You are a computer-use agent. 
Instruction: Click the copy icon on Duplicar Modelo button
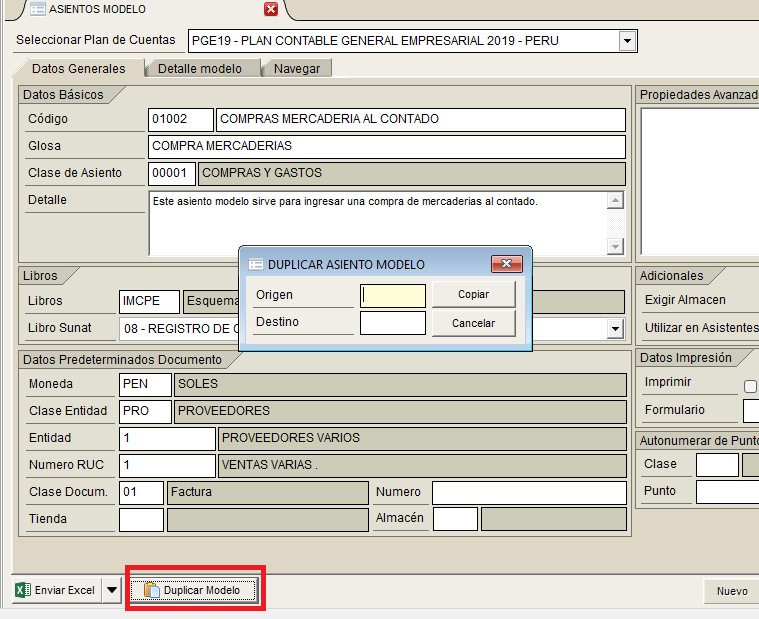click(x=152, y=590)
